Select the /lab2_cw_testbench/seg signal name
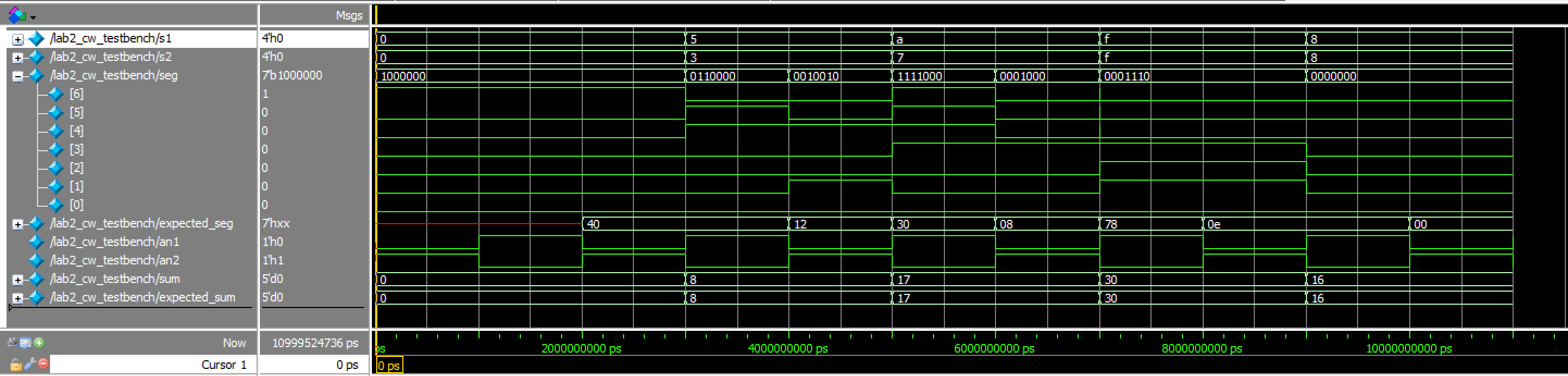1568x376 pixels. [114, 75]
